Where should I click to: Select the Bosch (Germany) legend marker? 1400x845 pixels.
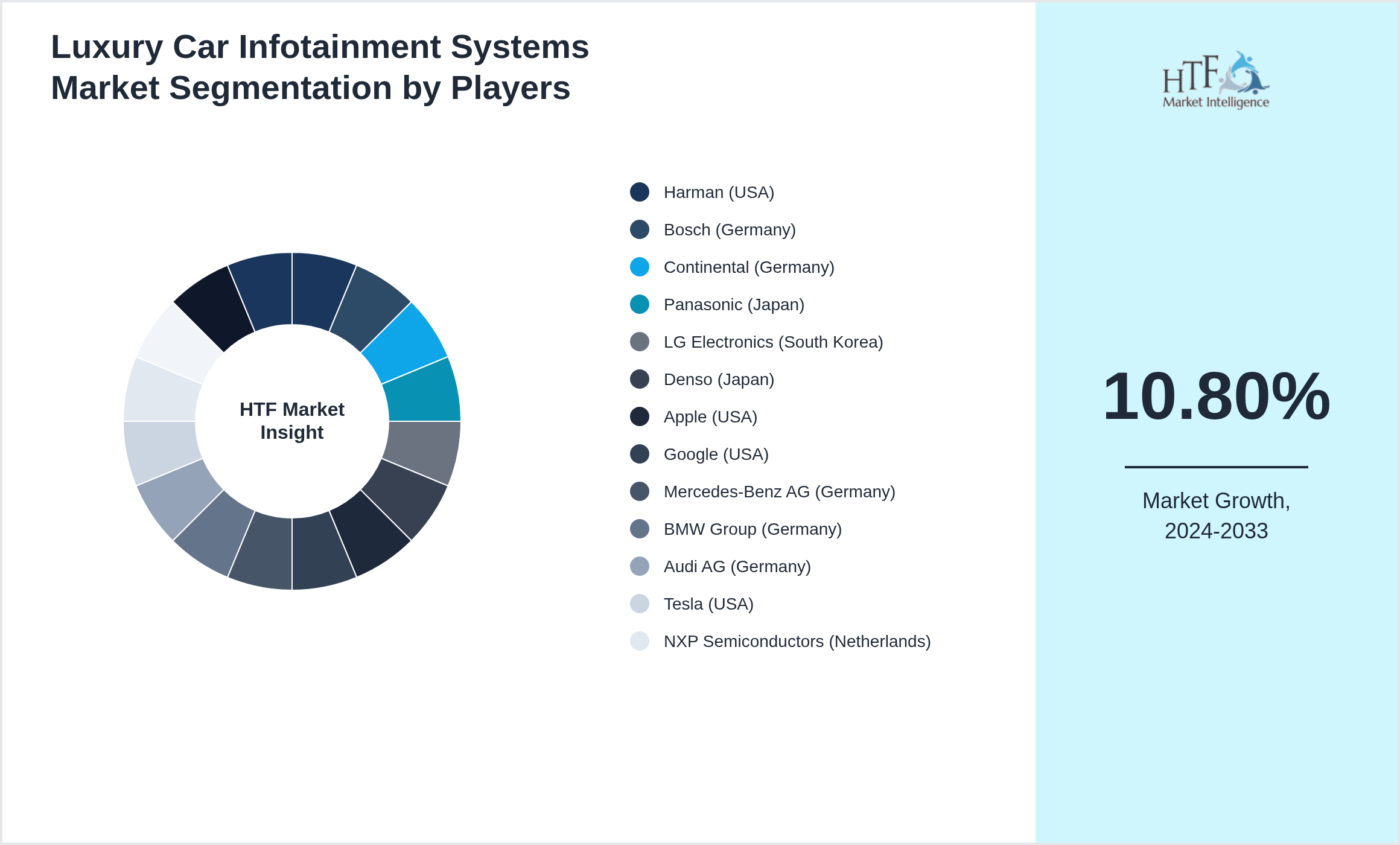coord(639,229)
